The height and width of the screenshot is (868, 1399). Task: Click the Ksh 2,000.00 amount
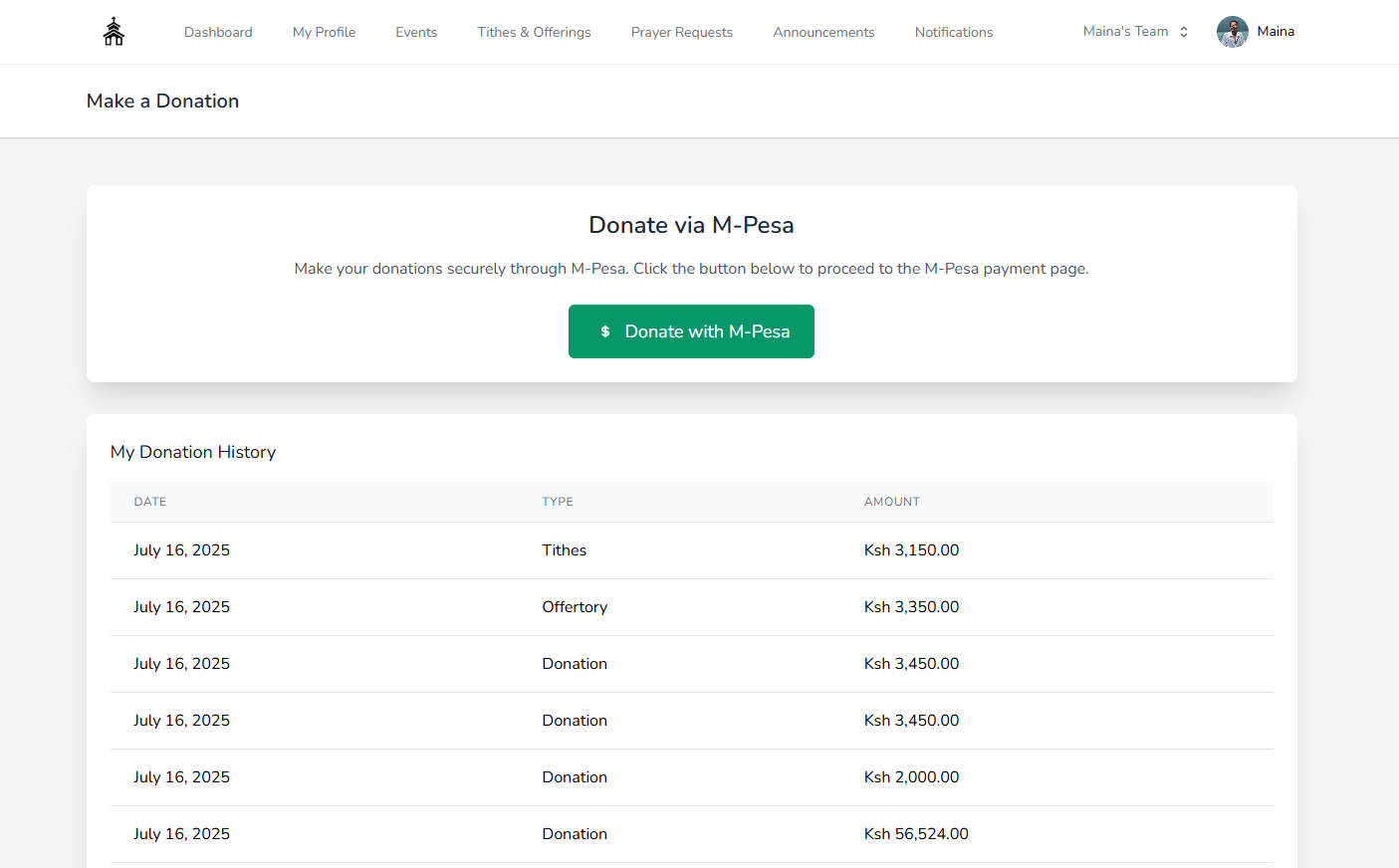[911, 777]
